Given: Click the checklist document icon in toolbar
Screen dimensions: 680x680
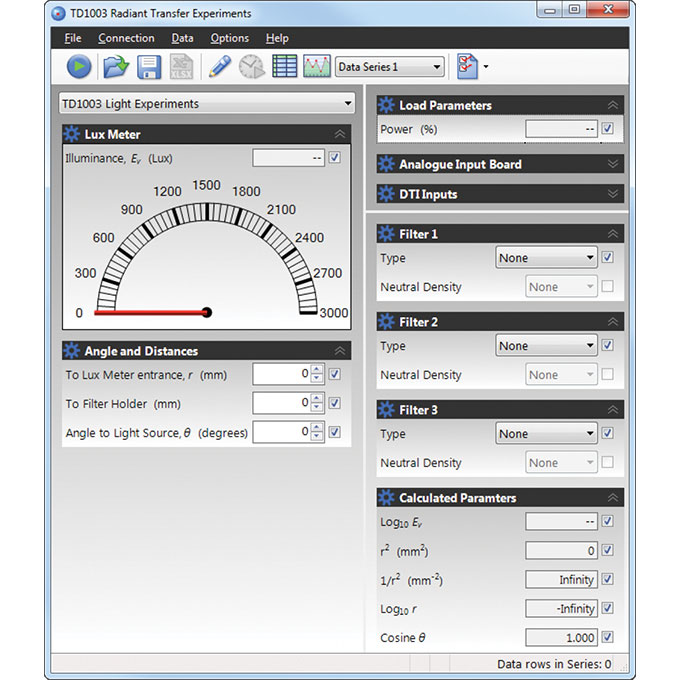Looking at the screenshot, I should [468, 66].
